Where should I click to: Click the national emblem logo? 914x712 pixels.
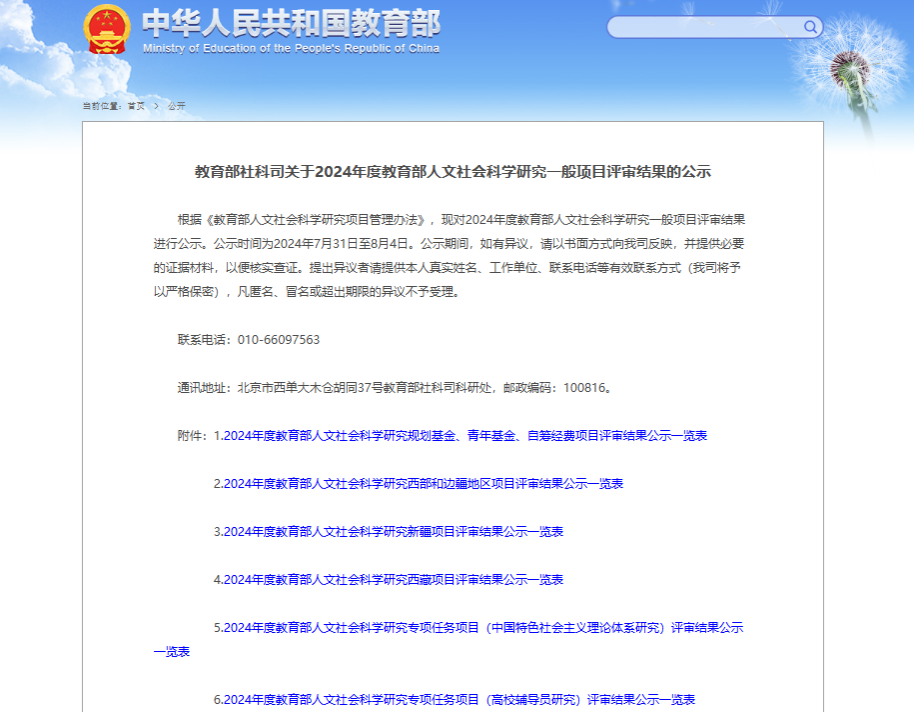pos(106,29)
